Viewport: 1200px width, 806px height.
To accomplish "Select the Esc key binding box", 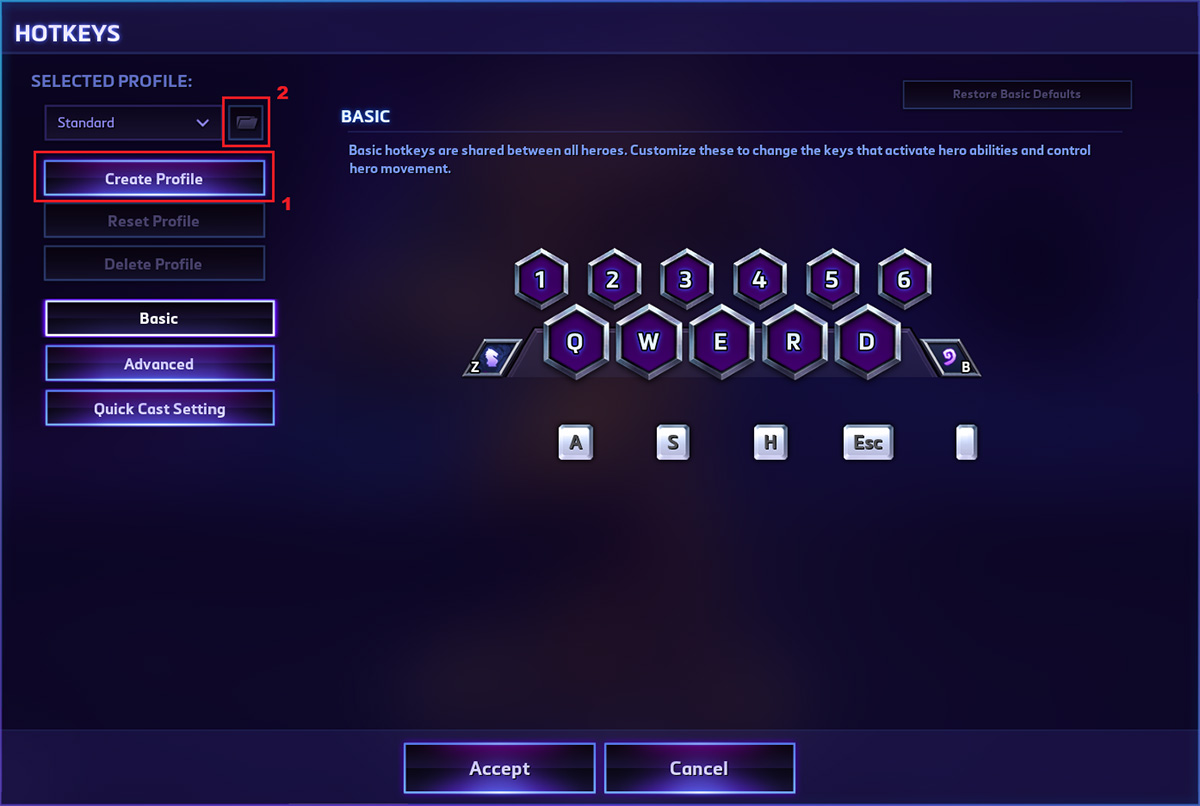I will click(x=868, y=442).
